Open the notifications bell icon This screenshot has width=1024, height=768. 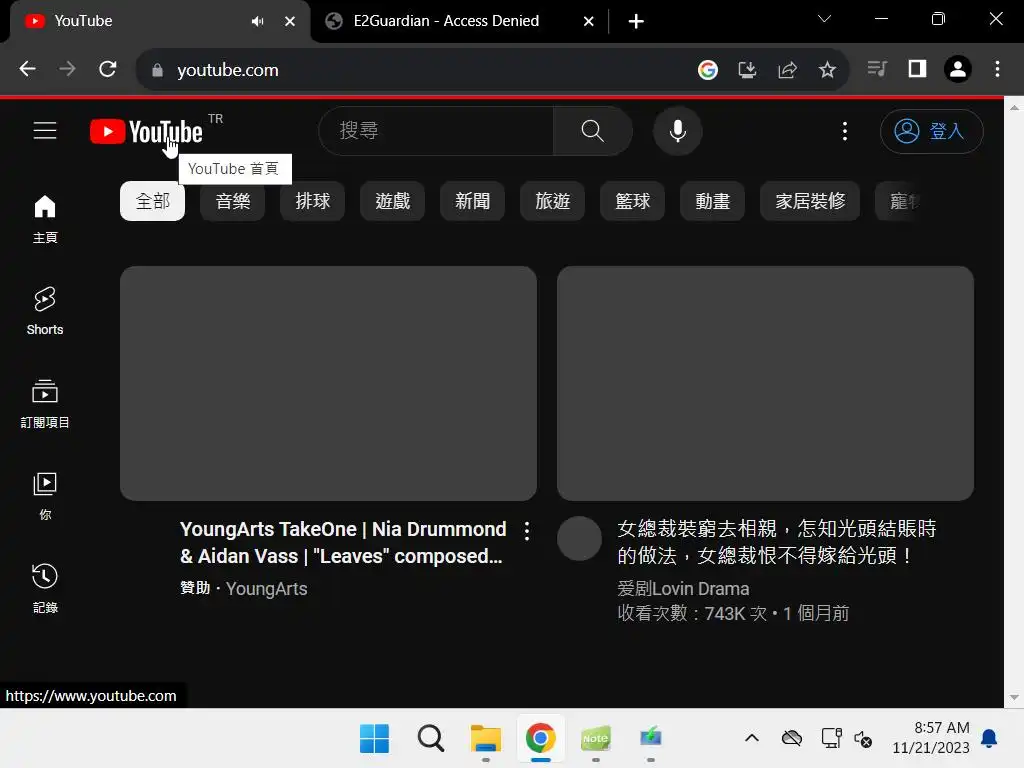tap(989, 739)
